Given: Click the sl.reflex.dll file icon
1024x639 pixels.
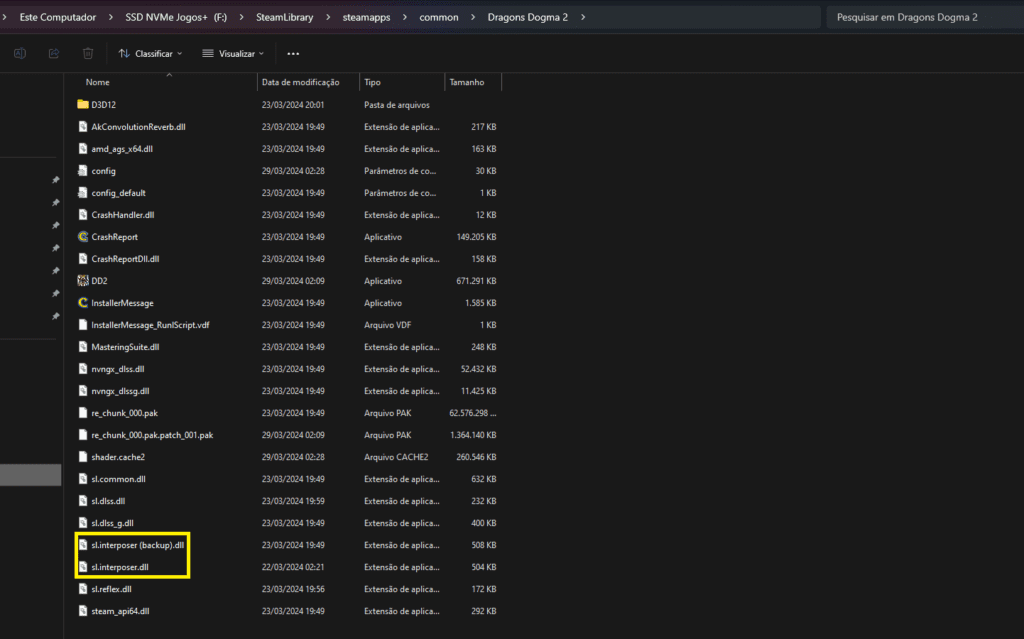Looking at the screenshot, I should pyautogui.click(x=83, y=589).
